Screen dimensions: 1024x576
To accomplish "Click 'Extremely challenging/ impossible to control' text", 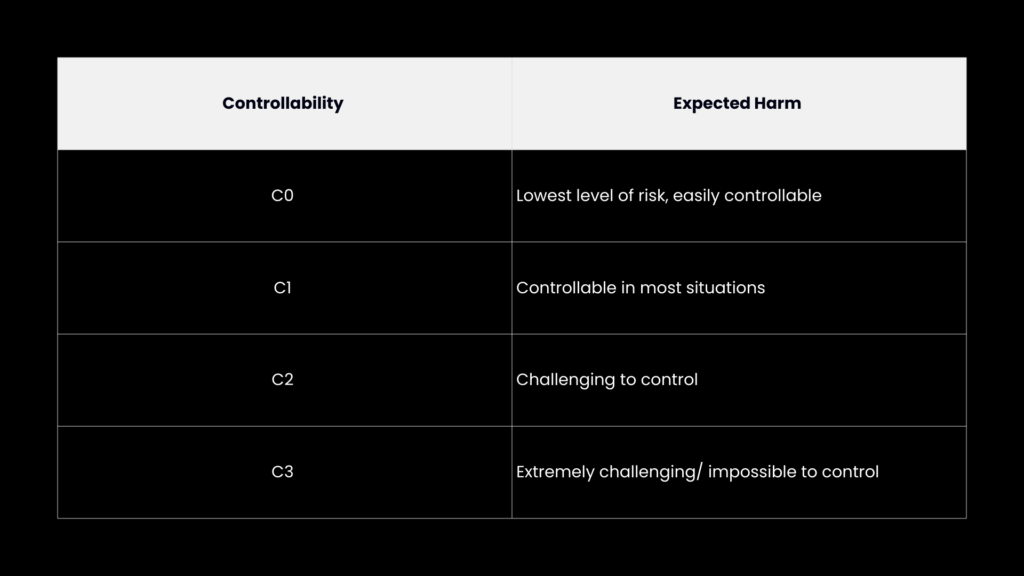I will click(x=697, y=472).
